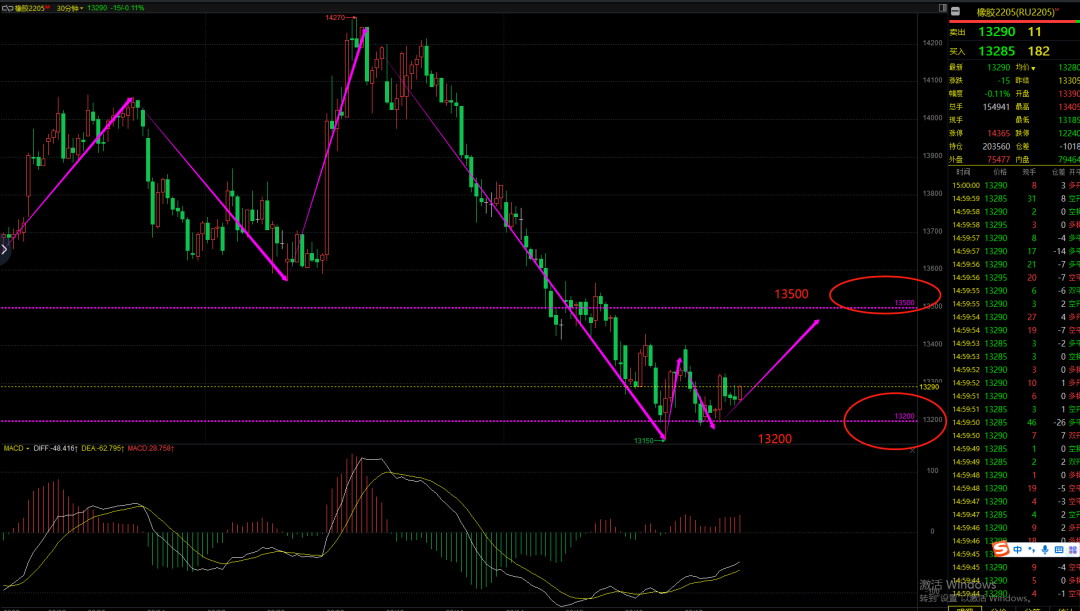This screenshot has height=611, width=1080.
Task: Click the Sogou input method S logo
Action: [1001, 550]
